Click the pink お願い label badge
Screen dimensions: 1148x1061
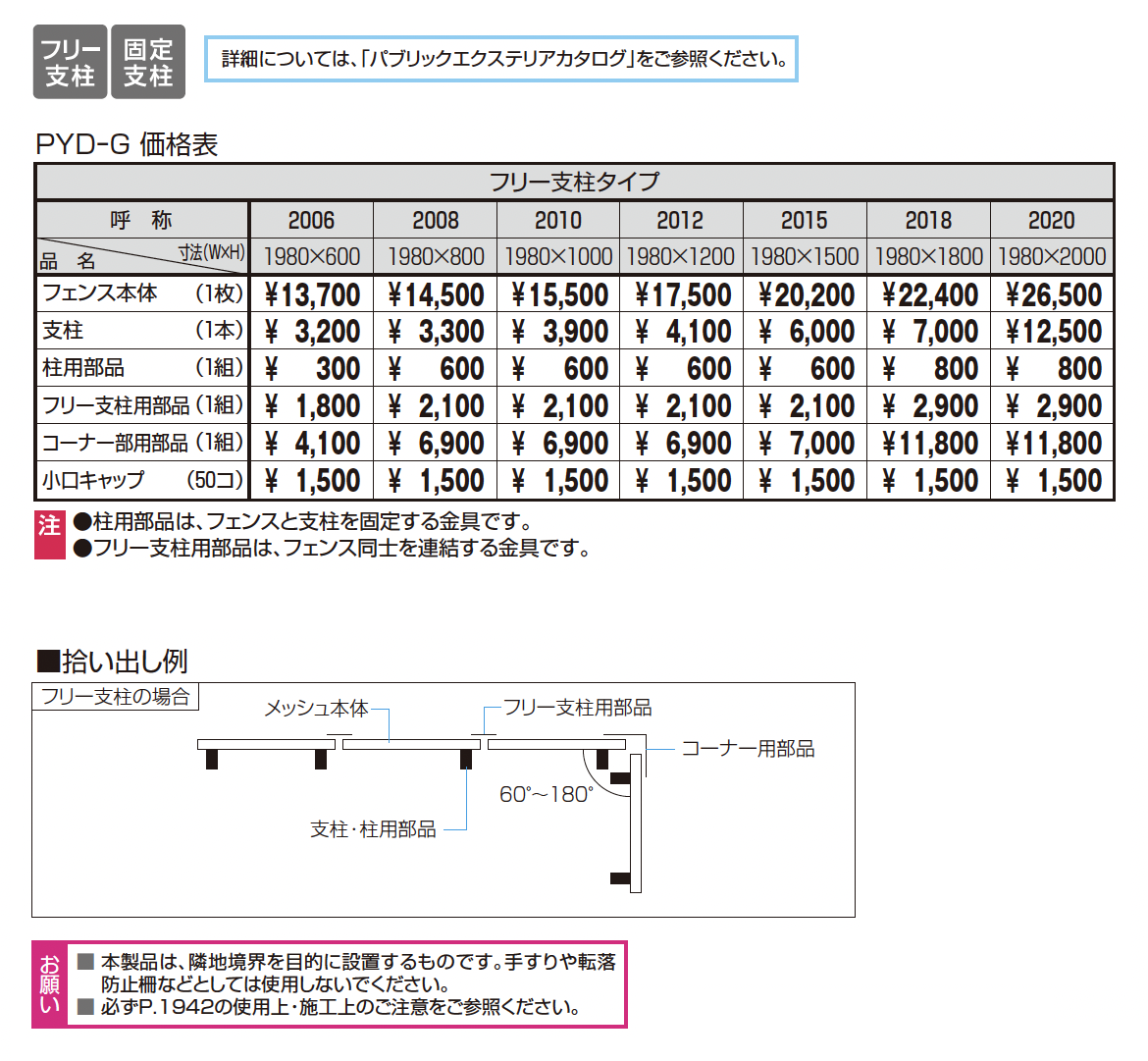pos(50,984)
